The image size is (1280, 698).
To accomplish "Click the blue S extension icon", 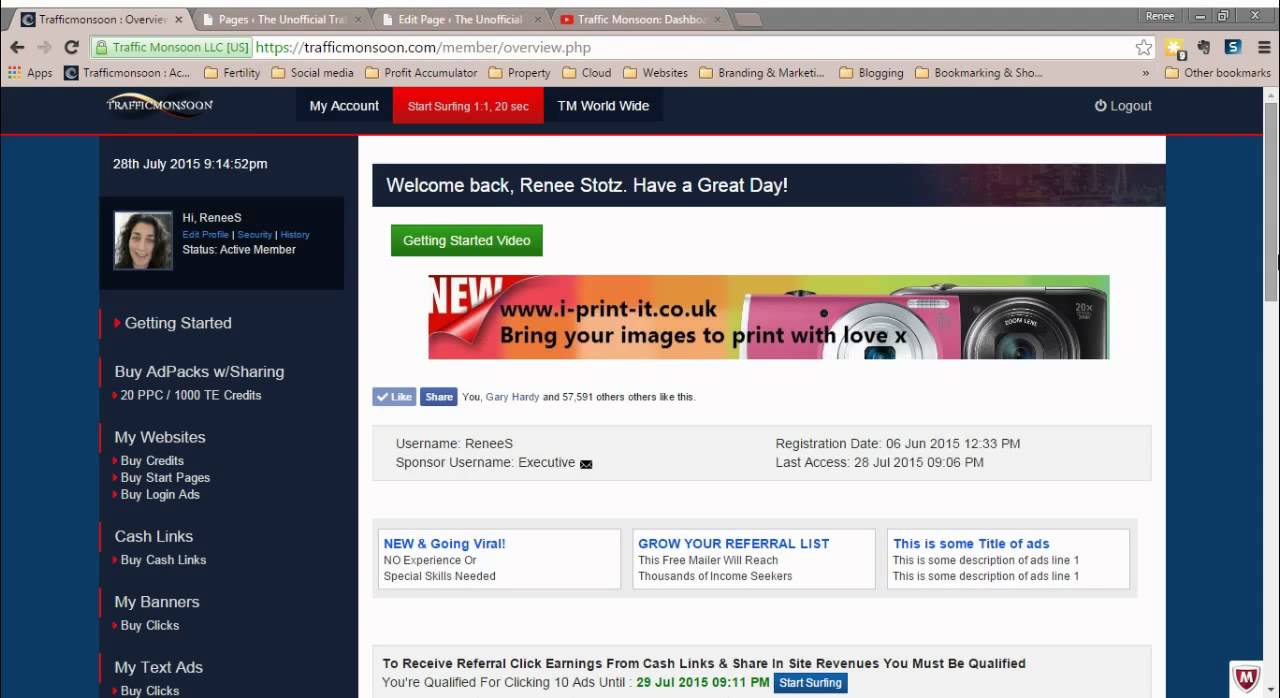I will [1233, 47].
